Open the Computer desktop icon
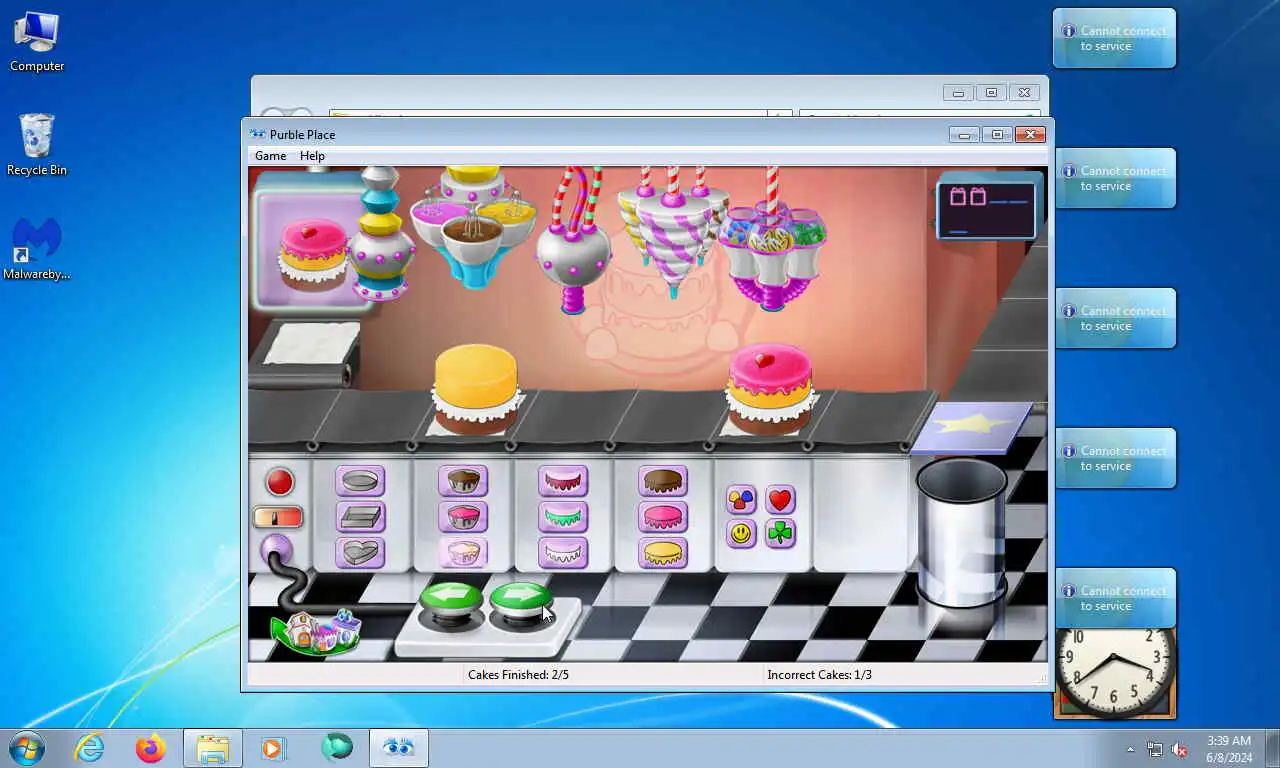The width and height of the screenshot is (1280, 768). pyautogui.click(x=37, y=43)
